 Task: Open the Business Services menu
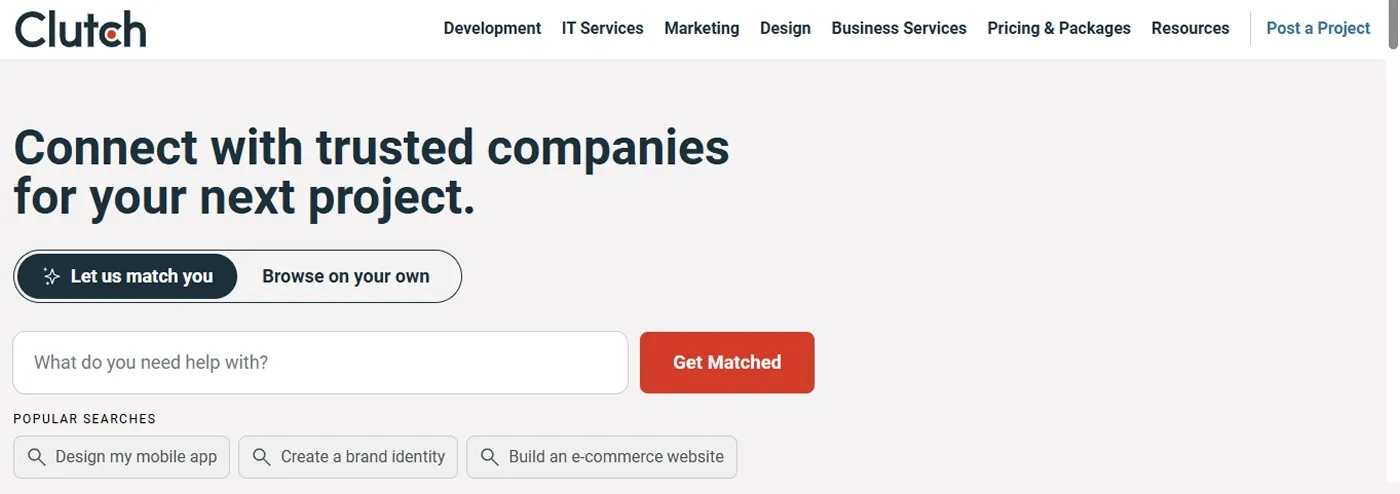point(898,29)
